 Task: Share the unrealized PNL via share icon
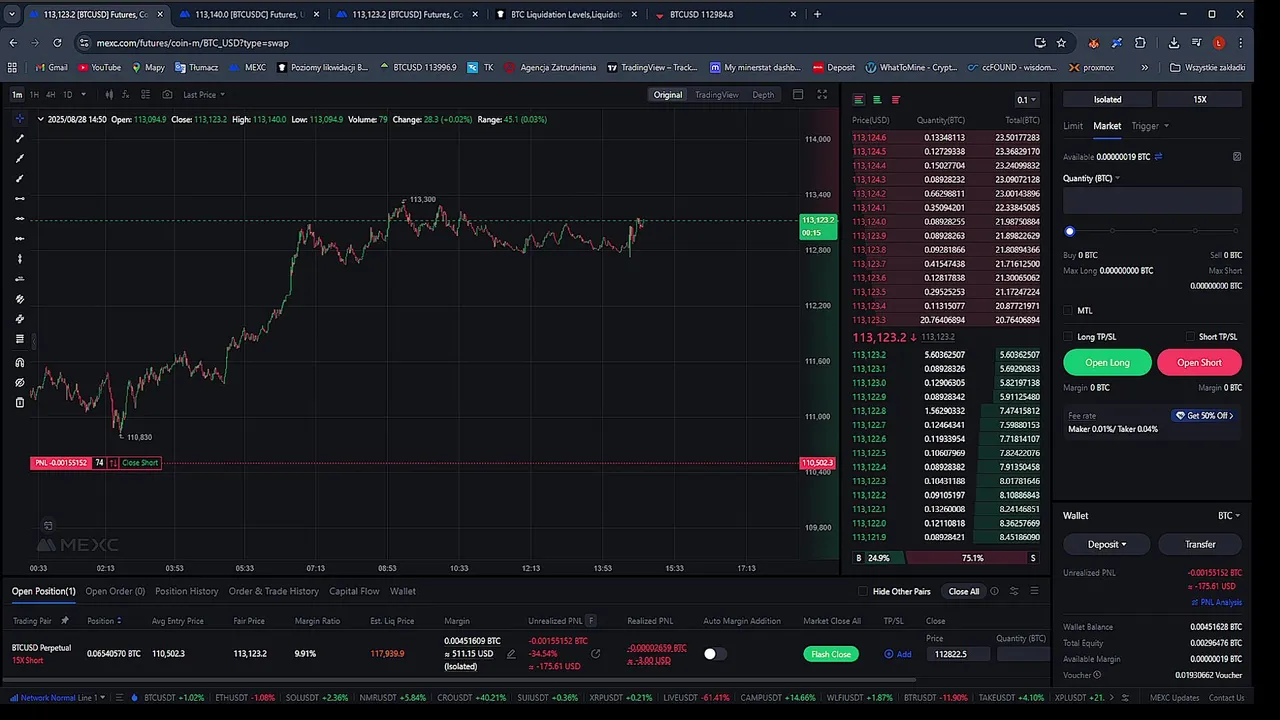pyautogui.click(x=595, y=654)
